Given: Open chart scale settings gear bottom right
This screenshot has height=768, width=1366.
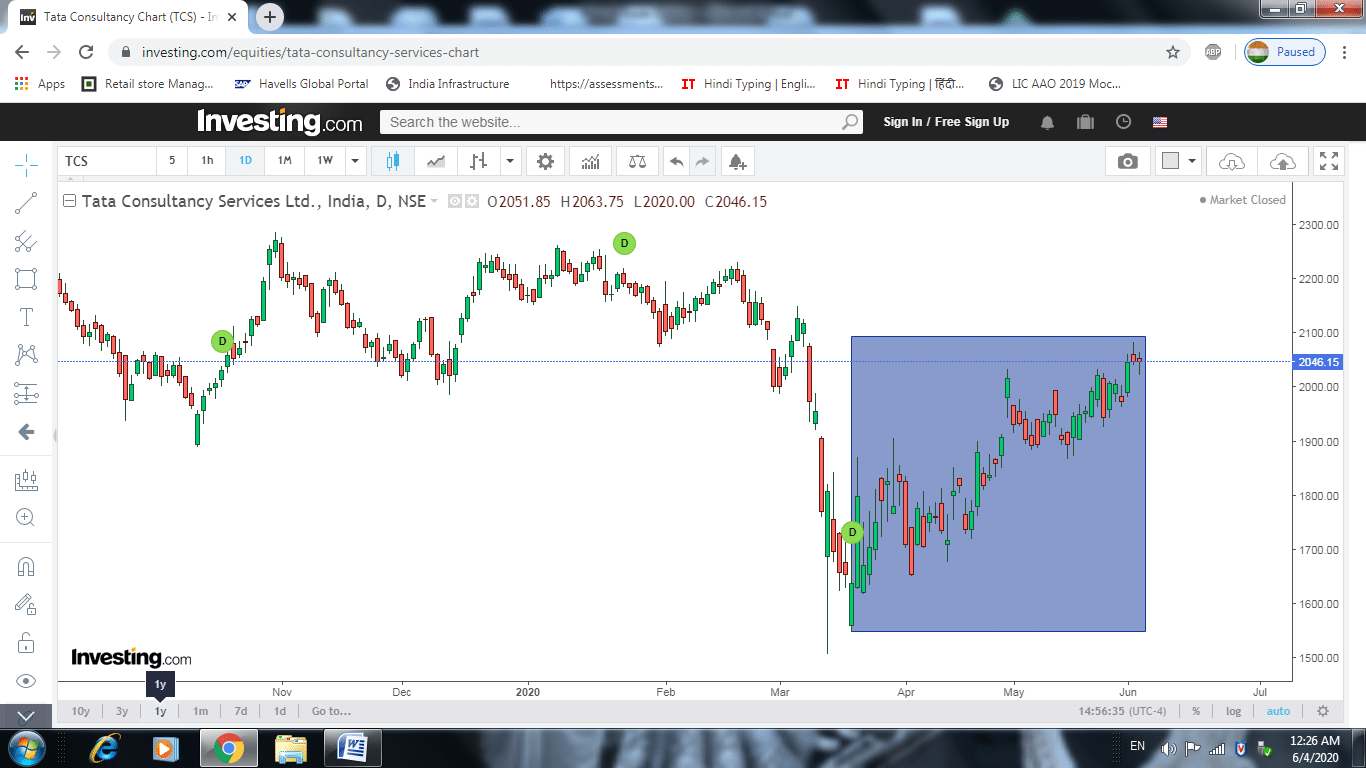Looking at the screenshot, I should point(1323,711).
